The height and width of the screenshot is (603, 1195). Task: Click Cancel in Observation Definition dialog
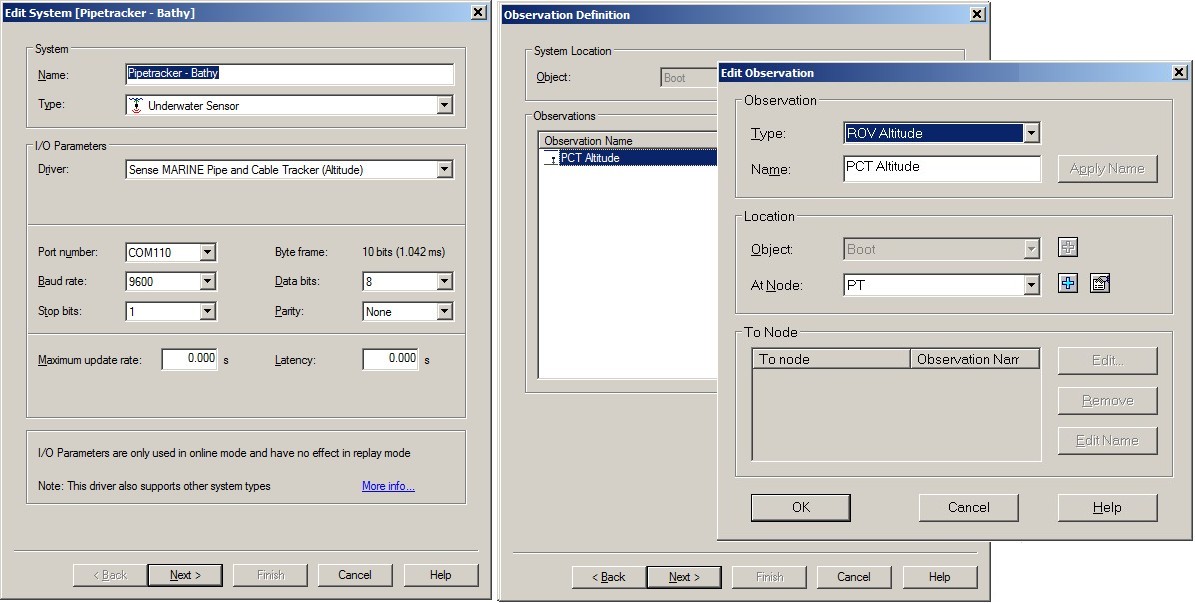tap(854, 577)
